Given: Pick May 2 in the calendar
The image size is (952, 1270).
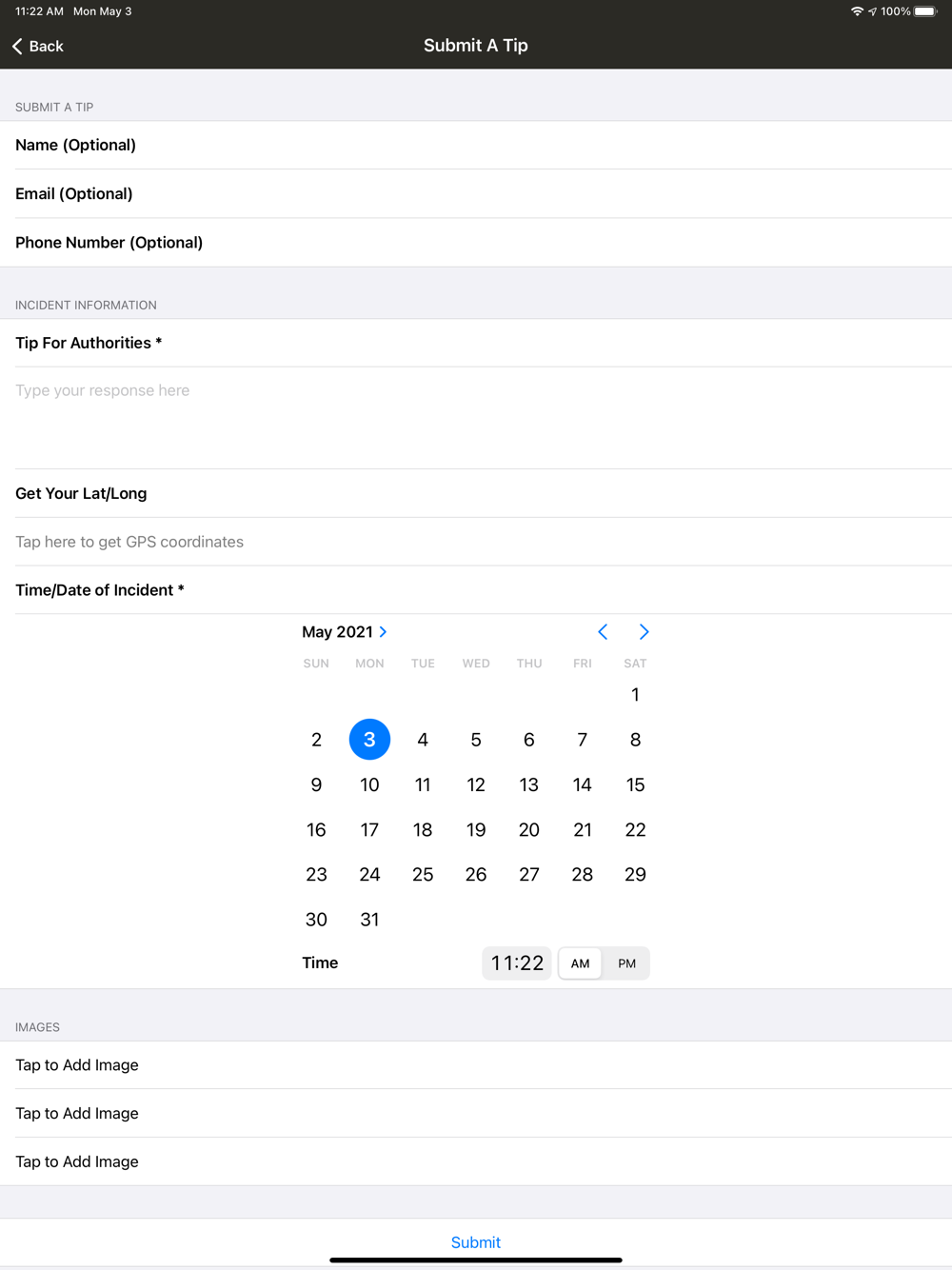Looking at the screenshot, I should tap(316, 740).
